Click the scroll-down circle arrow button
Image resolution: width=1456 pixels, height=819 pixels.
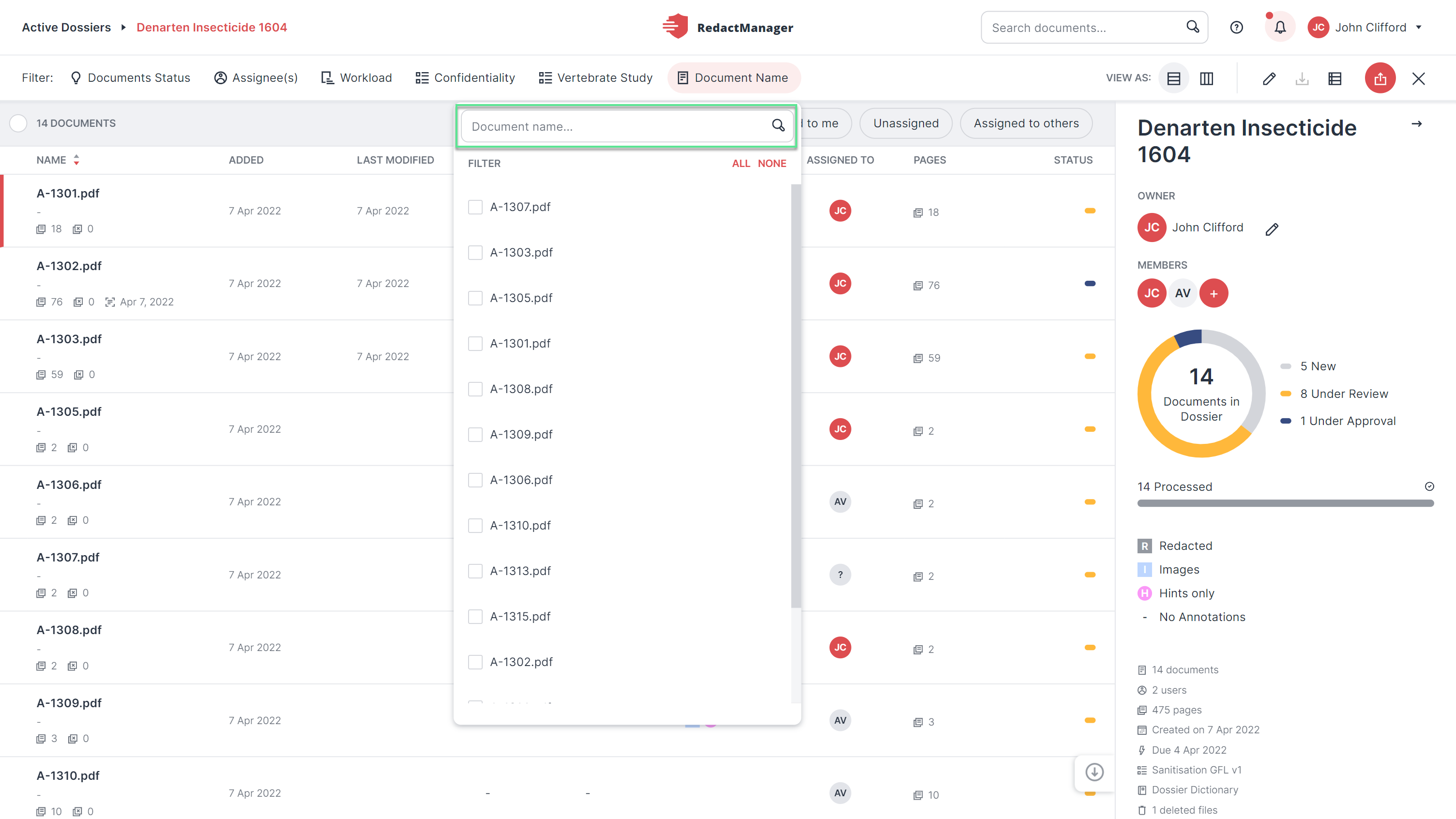click(x=1094, y=772)
